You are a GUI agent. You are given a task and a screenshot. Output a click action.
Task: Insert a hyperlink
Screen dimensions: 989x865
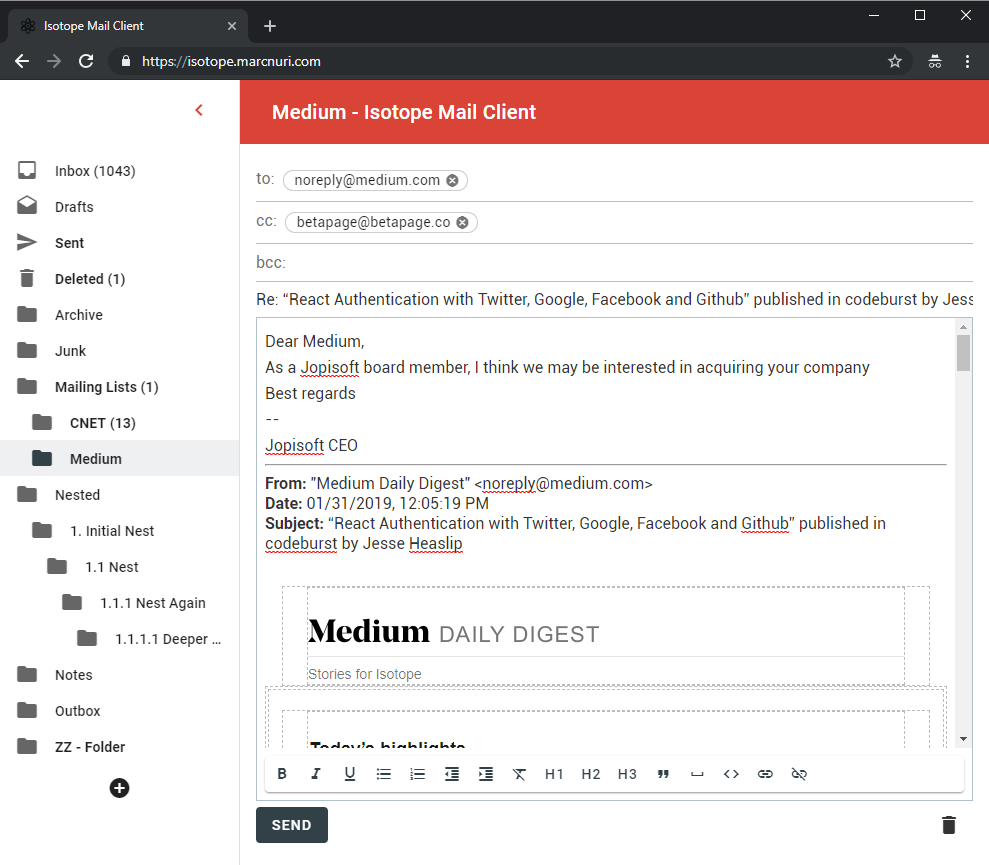(765, 774)
